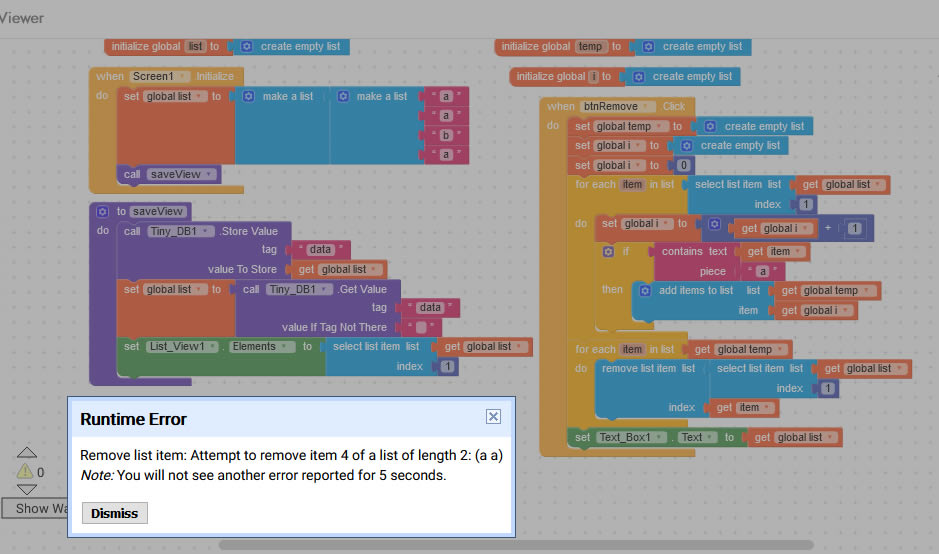
Task: Click gear icon on the first make a list block
Action: click(x=246, y=97)
